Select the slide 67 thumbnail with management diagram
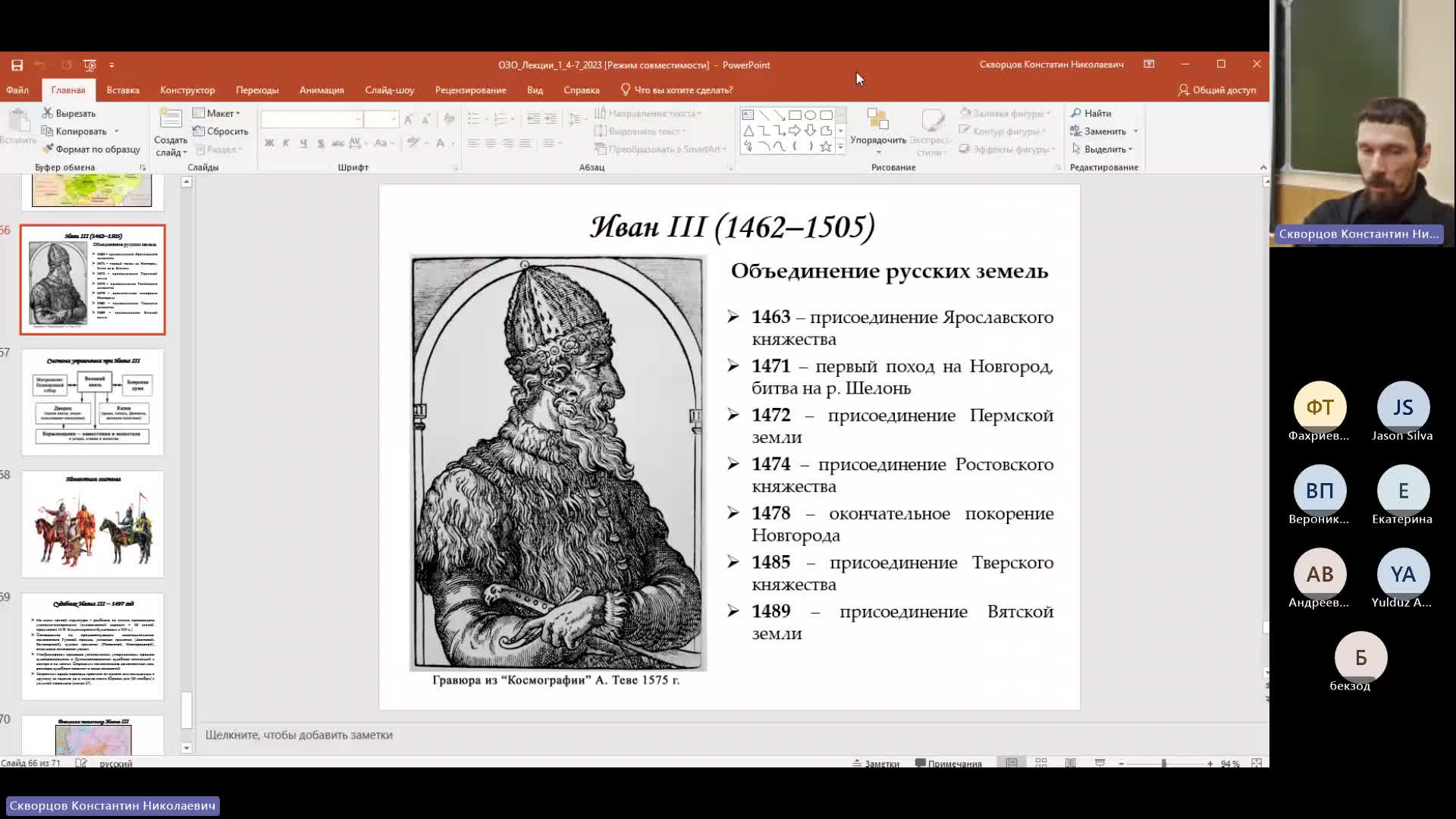1456x819 pixels. pos(93,402)
